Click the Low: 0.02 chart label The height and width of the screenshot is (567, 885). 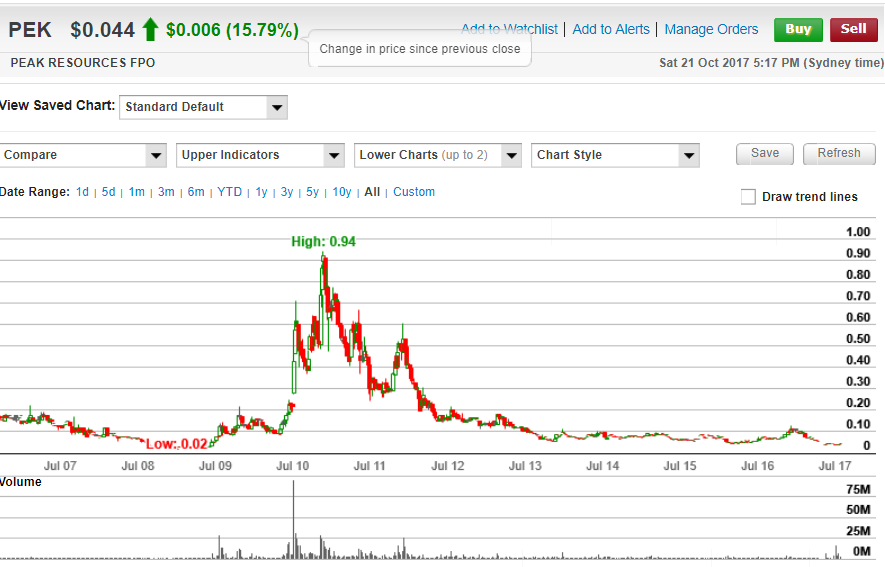(x=177, y=444)
